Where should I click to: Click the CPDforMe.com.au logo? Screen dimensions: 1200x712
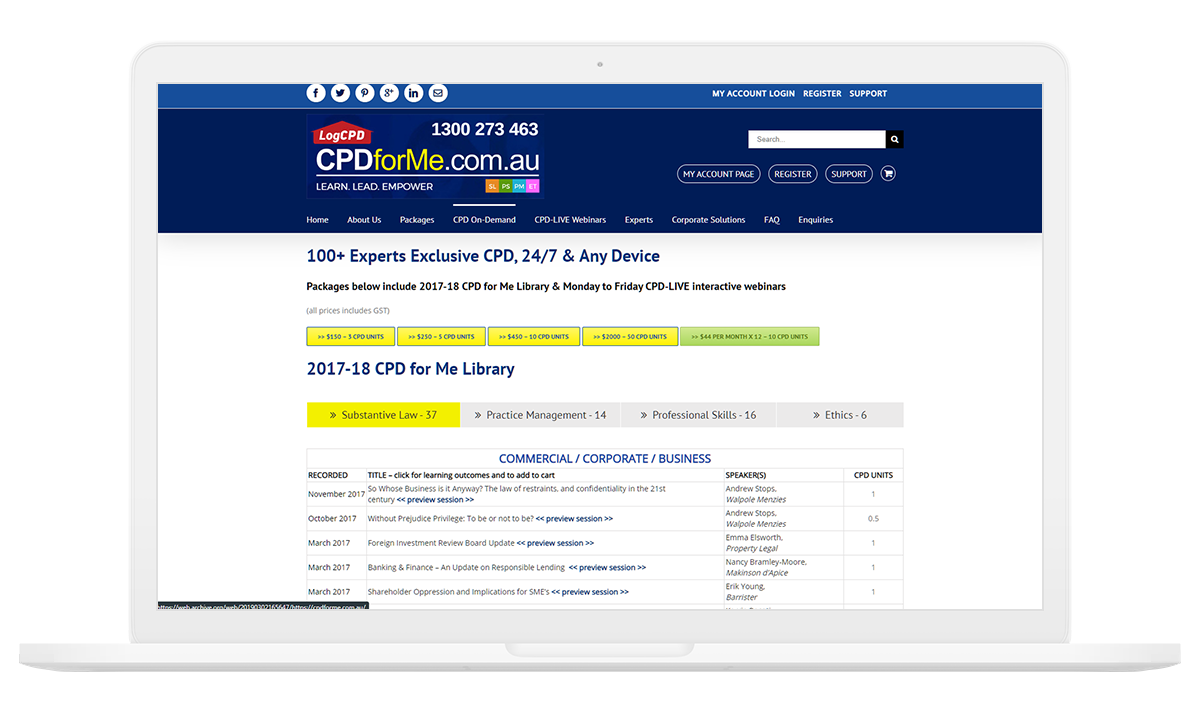[x=426, y=157]
